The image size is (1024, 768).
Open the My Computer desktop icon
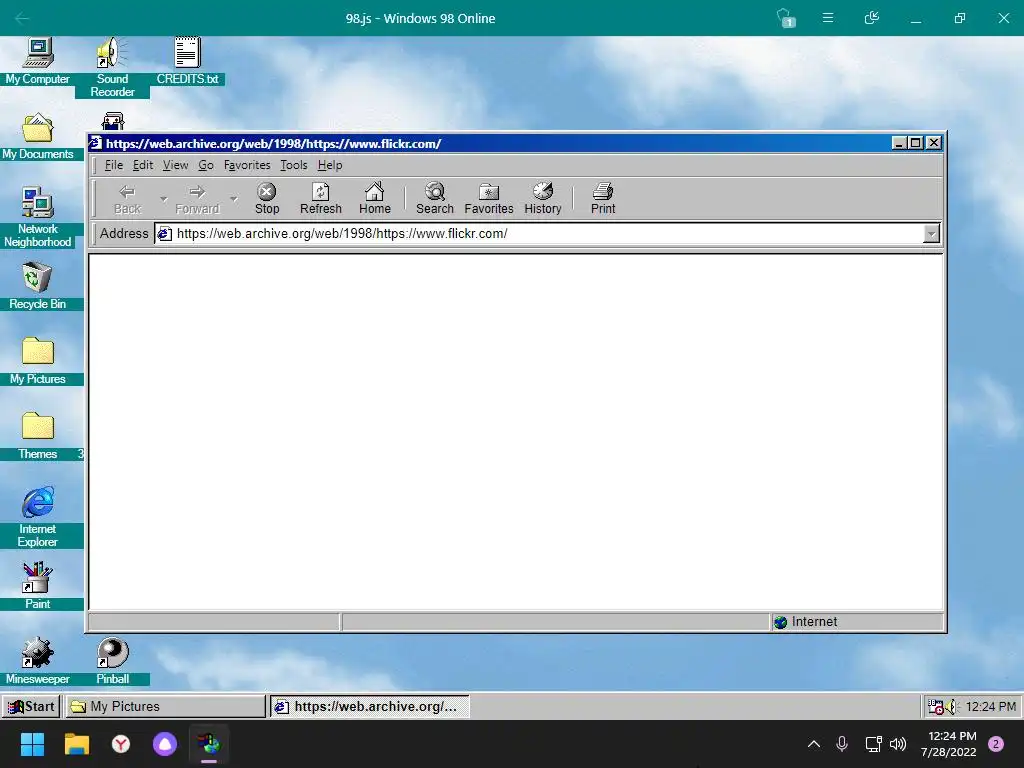click(38, 61)
